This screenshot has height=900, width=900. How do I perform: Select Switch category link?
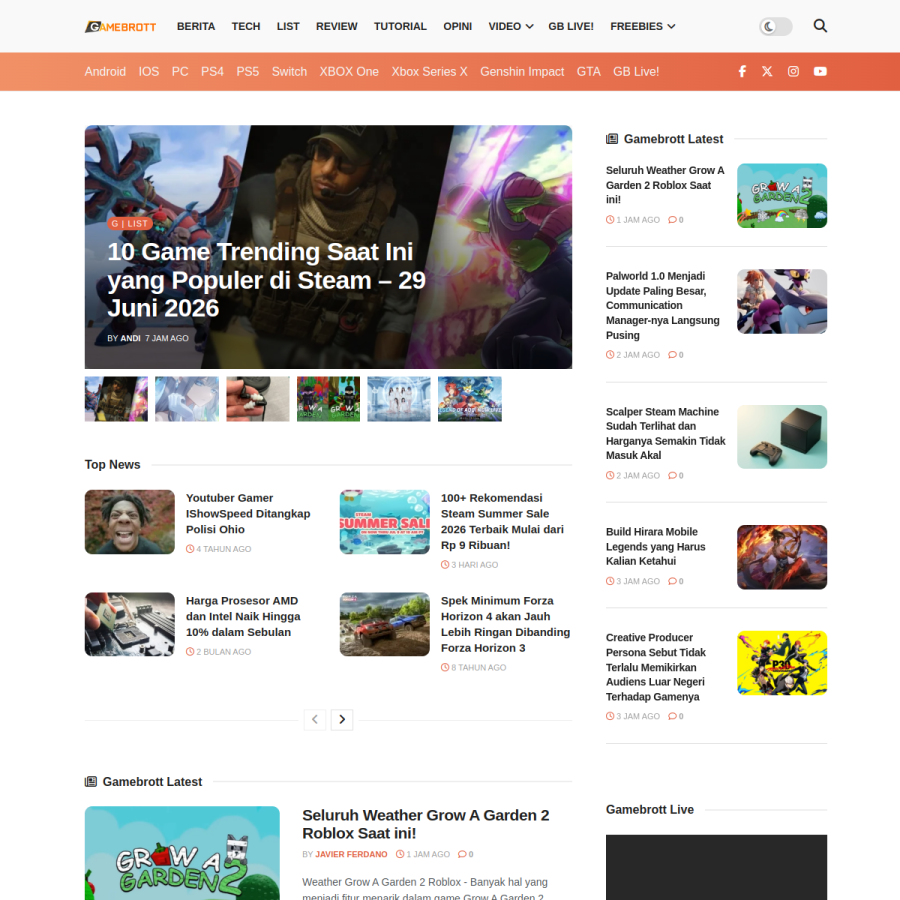tap(289, 72)
